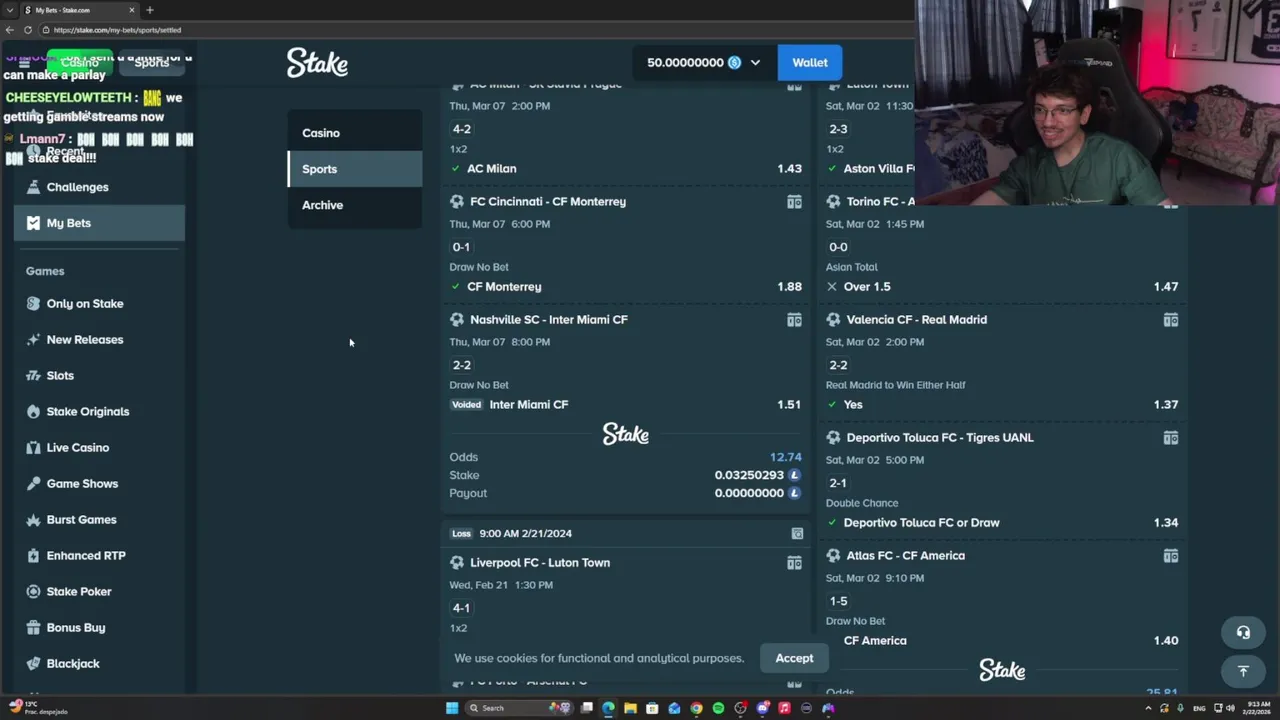The image size is (1280, 720).
Task: Click the Valencia CF - Real Madrid match title
Action: tap(917, 320)
